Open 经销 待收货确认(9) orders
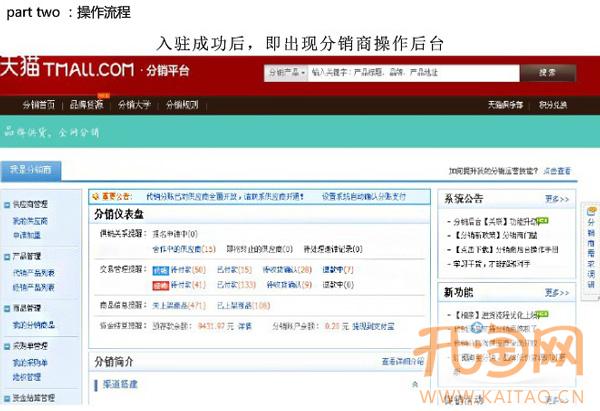The width and height of the screenshot is (600, 411). [x=289, y=285]
